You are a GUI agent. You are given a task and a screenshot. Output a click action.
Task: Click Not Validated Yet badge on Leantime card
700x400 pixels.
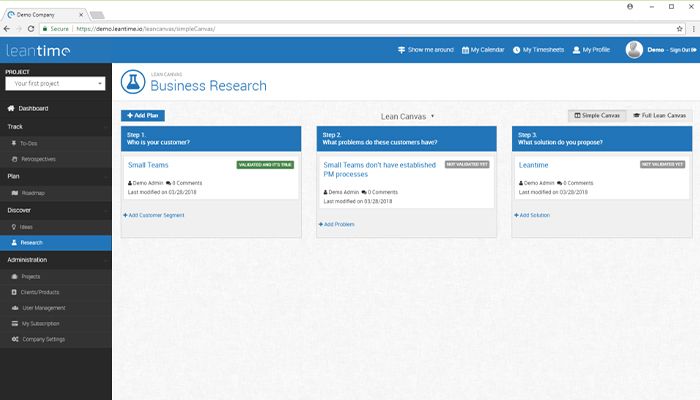point(662,164)
